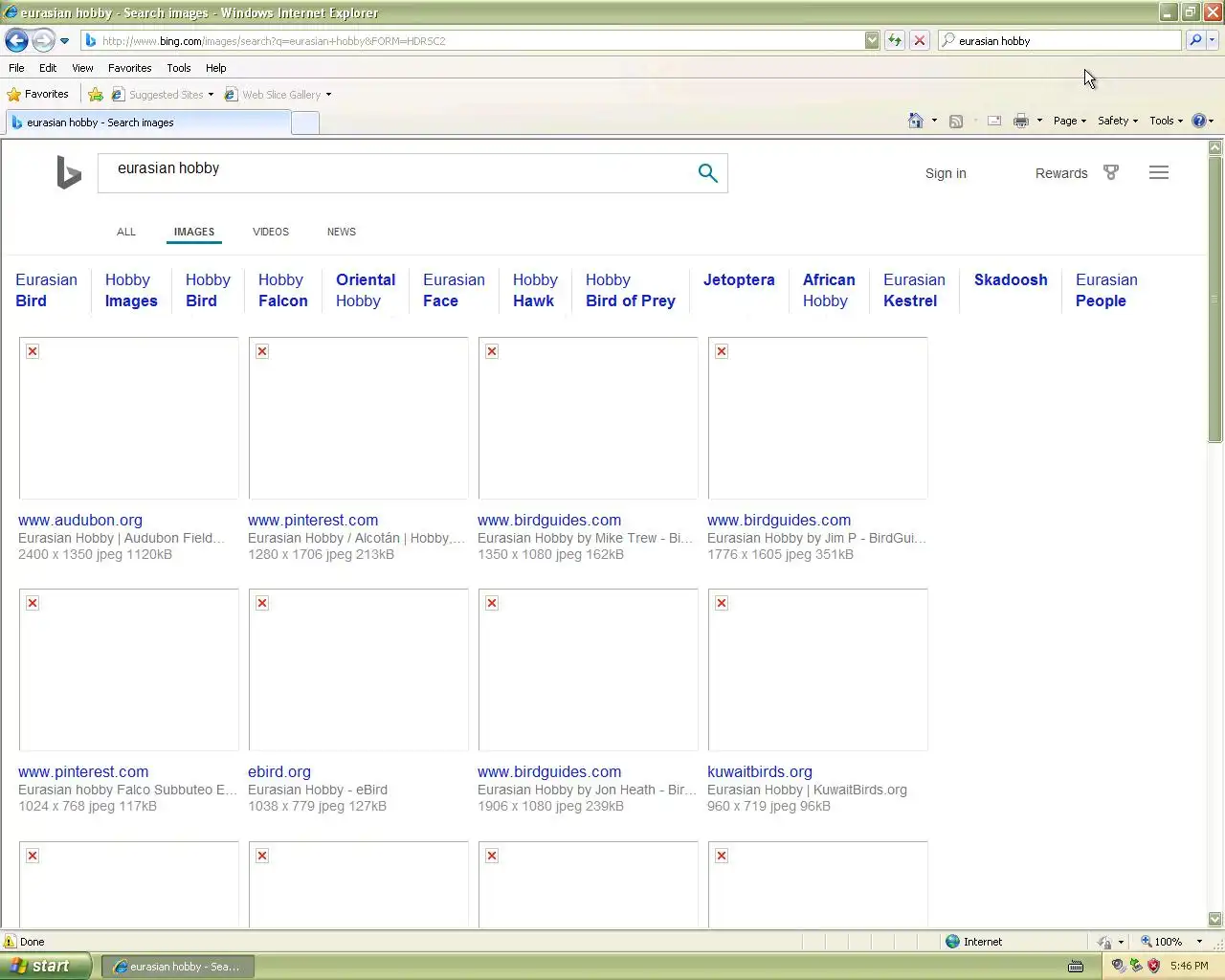Image resolution: width=1225 pixels, height=980 pixels.
Task: Click the Windows start button
Action: click(x=46, y=966)
